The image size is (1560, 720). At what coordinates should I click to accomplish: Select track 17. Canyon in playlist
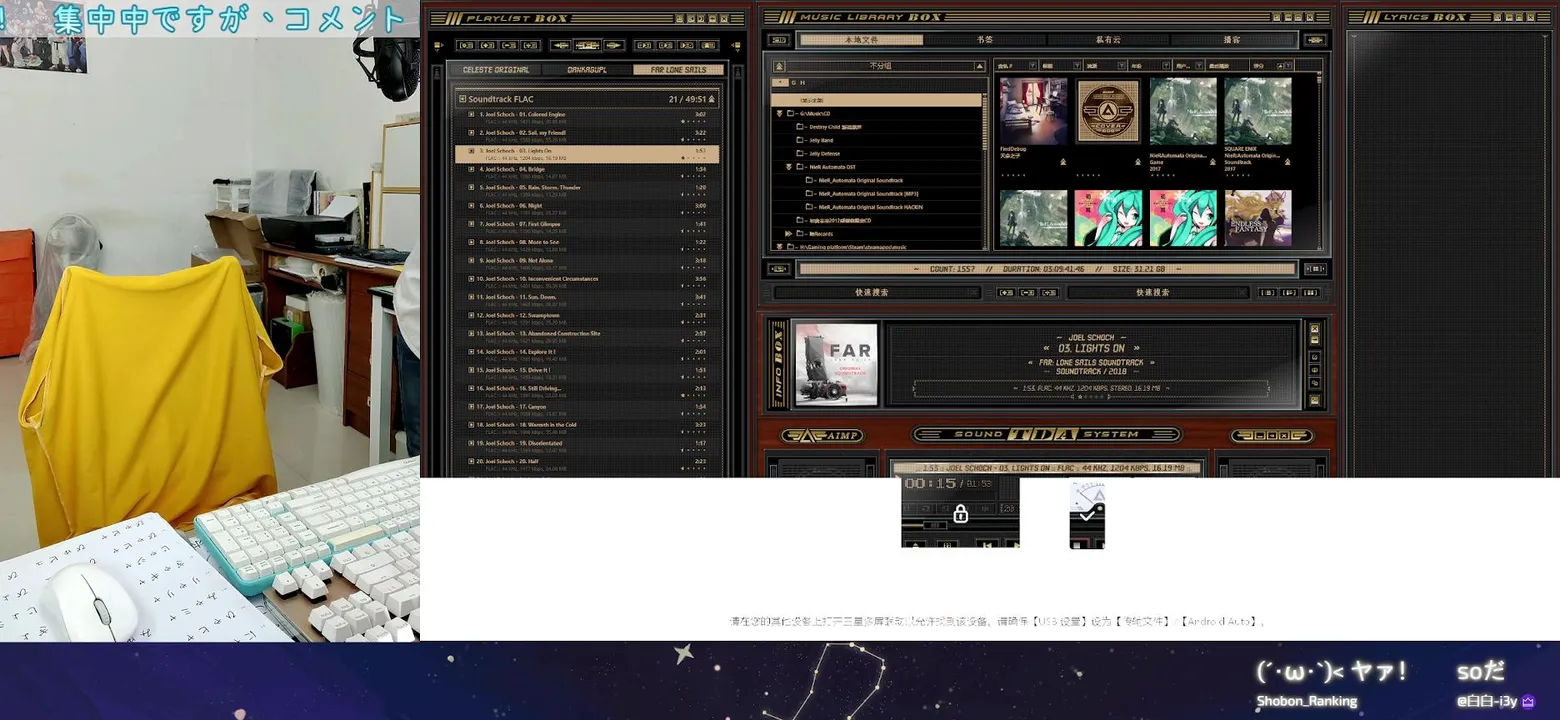[587, 410]
